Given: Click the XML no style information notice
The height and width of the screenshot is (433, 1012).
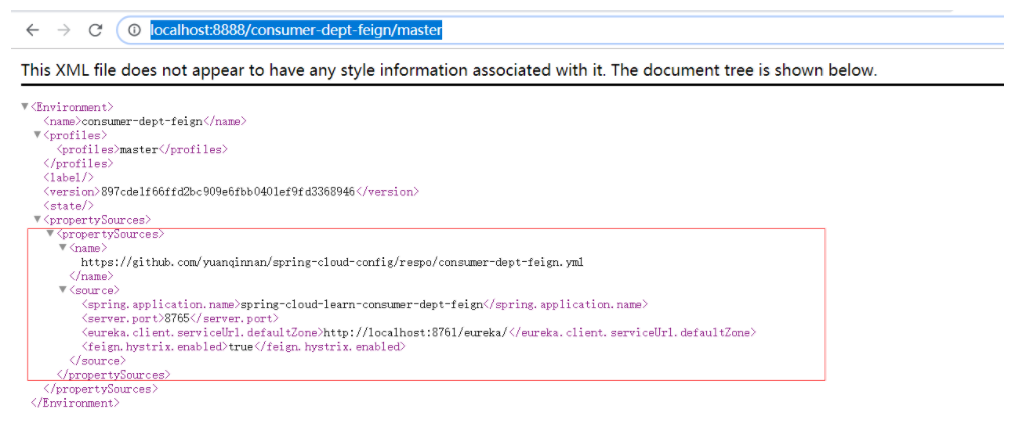Looking at the screenshot, I should [449, 70].
